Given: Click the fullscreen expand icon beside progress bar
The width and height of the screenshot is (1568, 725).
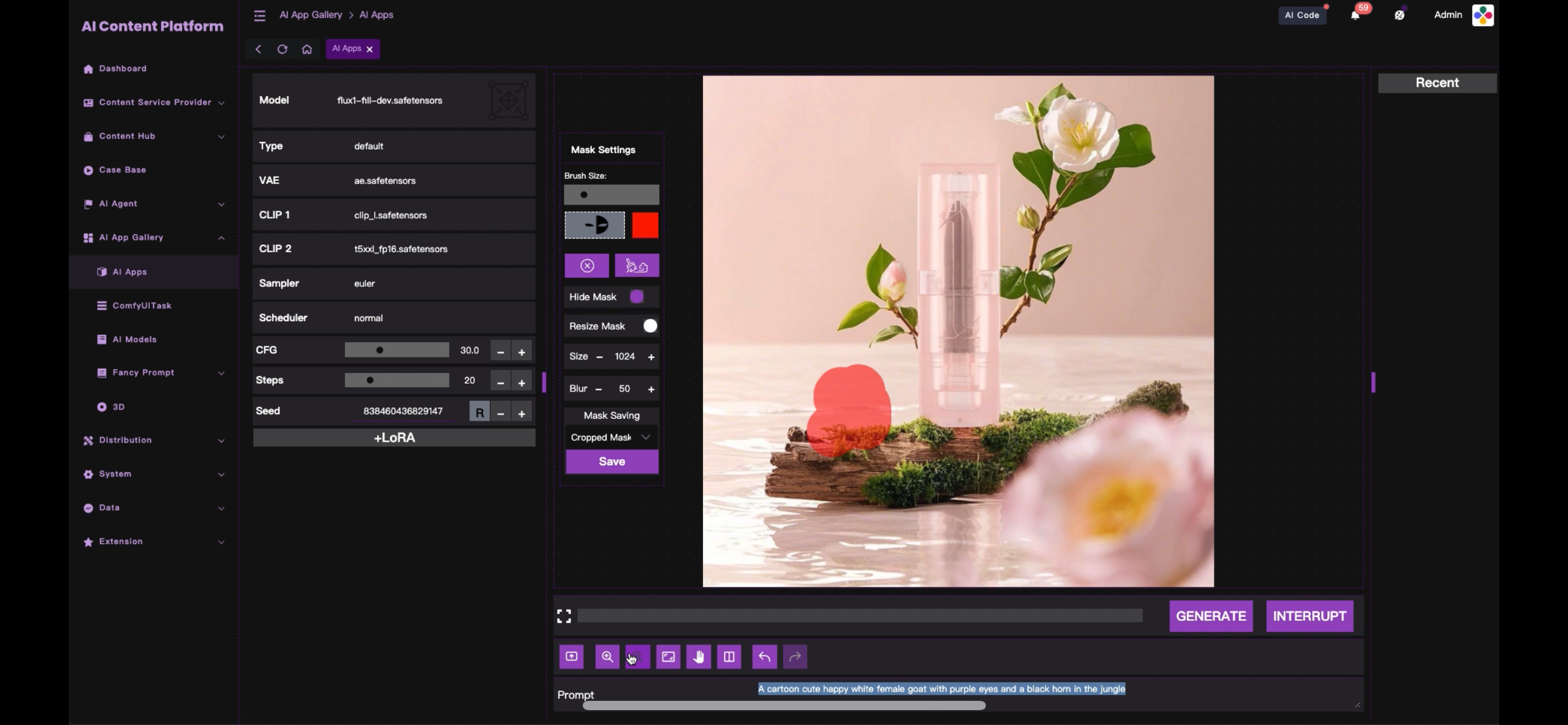Looking at the screenshot, I should click(564, 616).
